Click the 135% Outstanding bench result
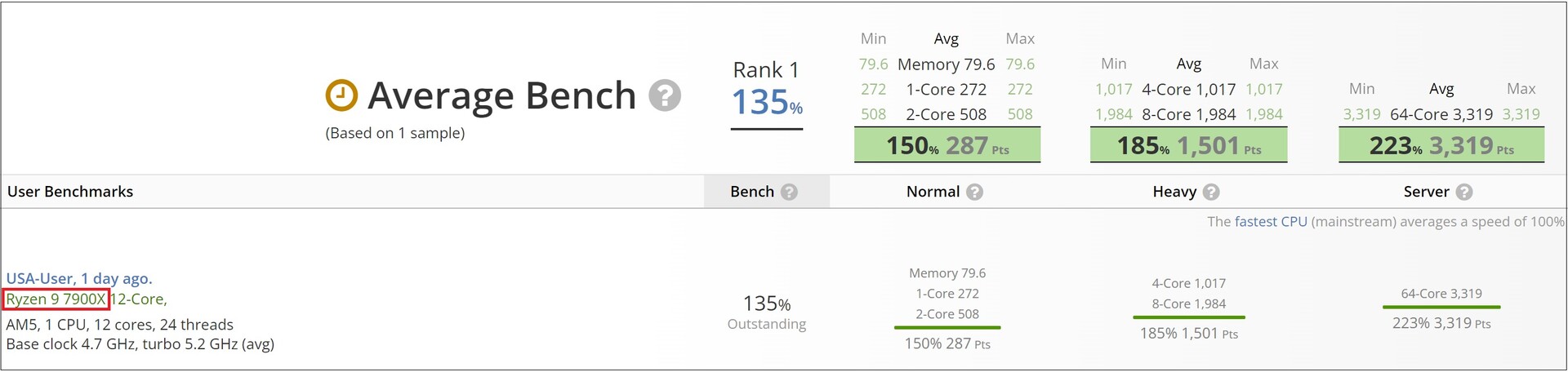The height and width of the screenshot is (372, 1568). coord(767,312)
